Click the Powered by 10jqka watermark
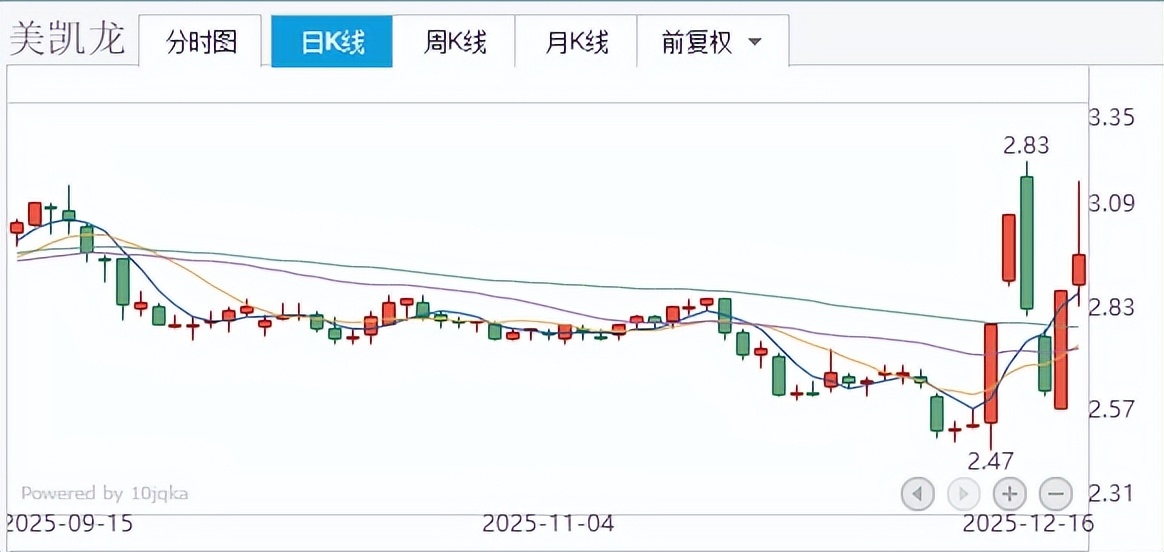The image size is (1164, 552). [104, 493]
